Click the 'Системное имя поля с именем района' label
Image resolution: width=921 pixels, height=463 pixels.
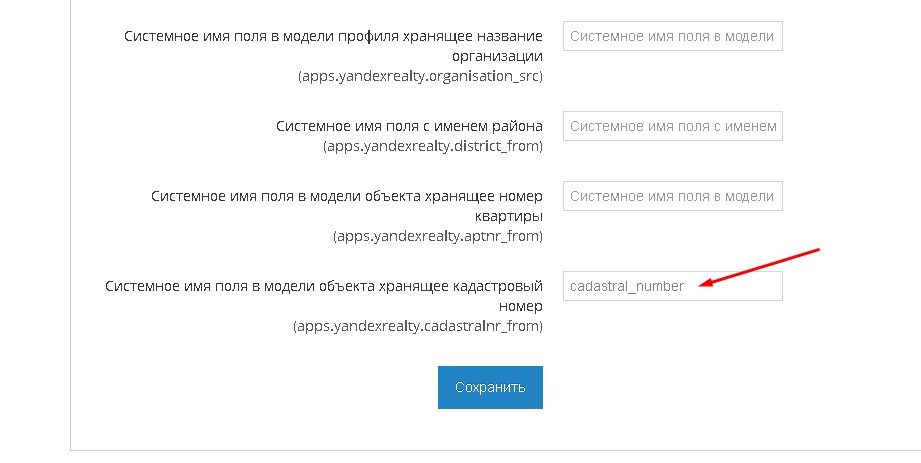tap(409, 126)
